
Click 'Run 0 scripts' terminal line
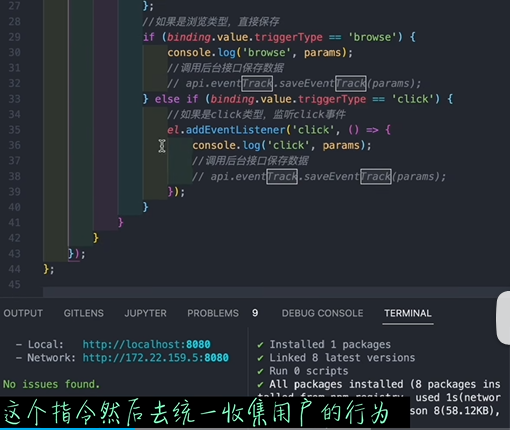click(x=309, y=371)
